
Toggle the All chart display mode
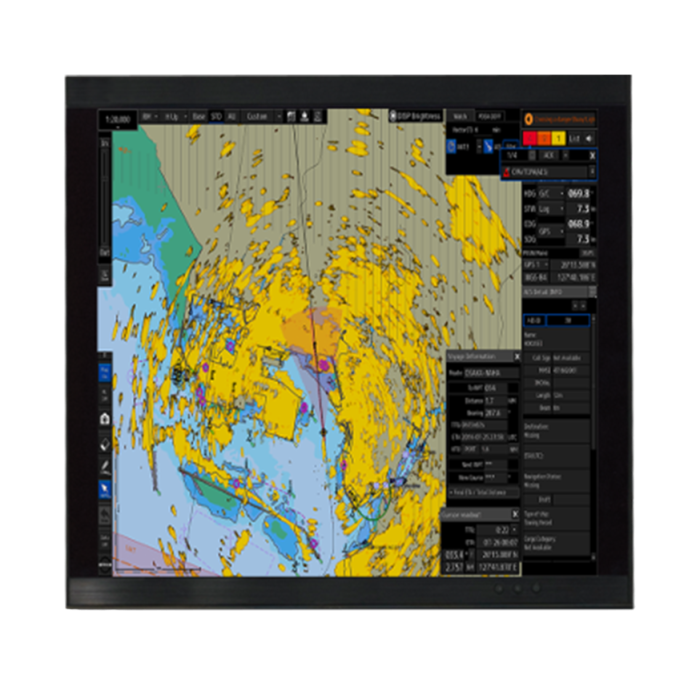[231, 116]
